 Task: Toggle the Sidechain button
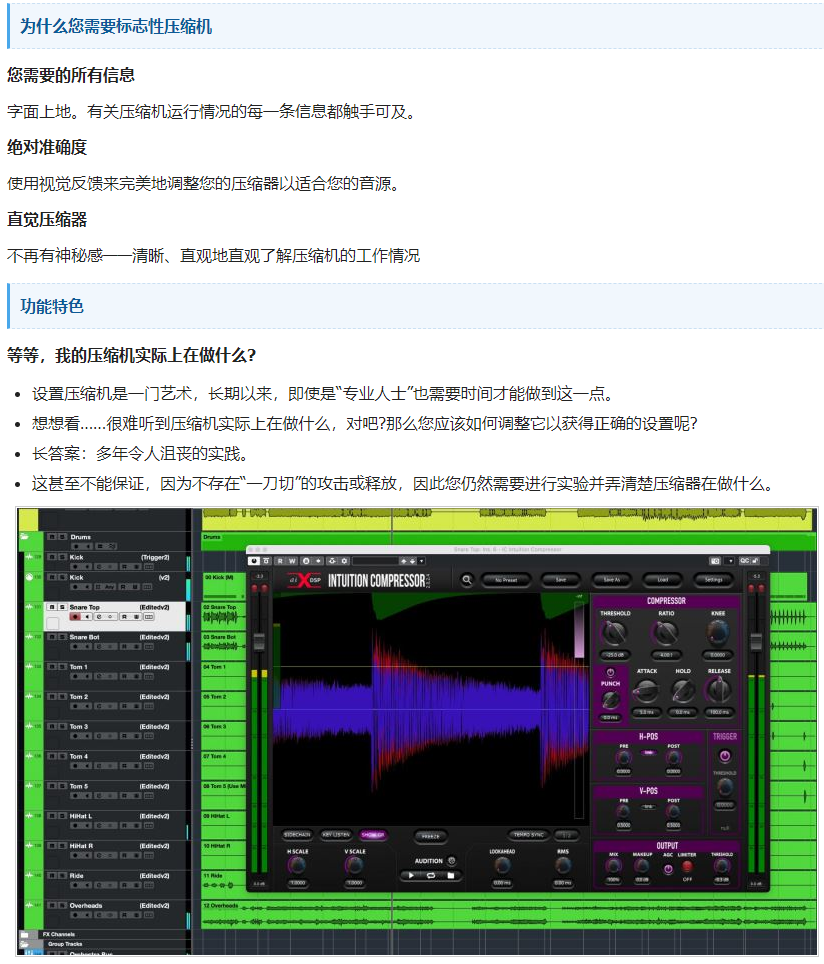297,835
